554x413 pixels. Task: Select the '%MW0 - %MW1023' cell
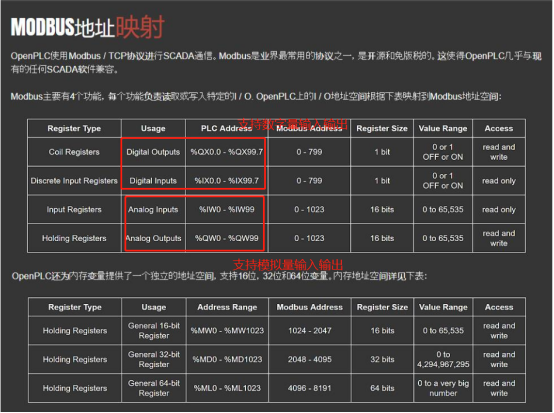tap(227, 331)
